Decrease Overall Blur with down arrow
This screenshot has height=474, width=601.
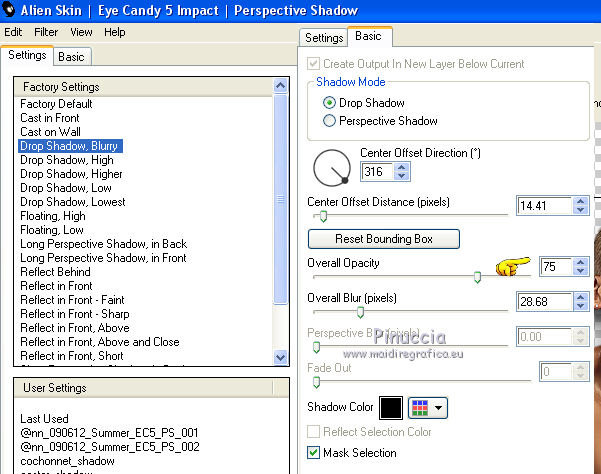point(580,306)
